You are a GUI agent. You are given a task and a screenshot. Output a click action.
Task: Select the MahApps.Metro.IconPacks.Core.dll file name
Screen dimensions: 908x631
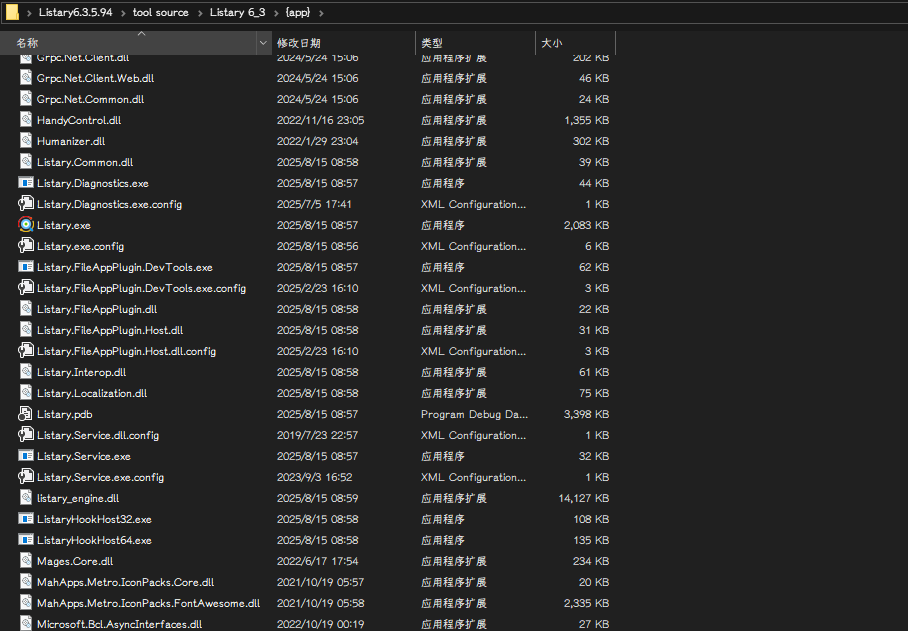pyautogui.click(x=126, y=582)
